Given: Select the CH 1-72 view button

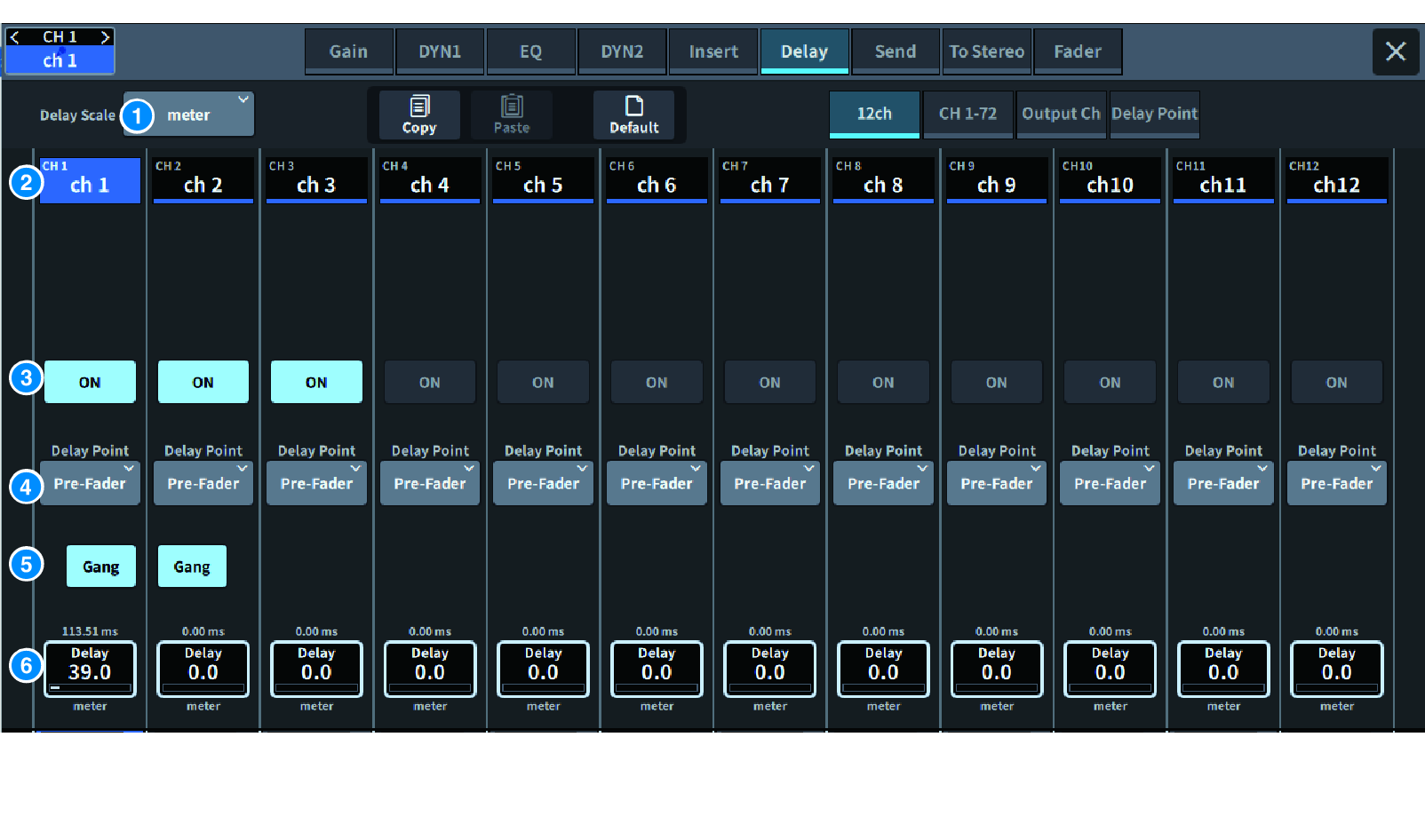Looking at the screenshot, I should (967, 114).
